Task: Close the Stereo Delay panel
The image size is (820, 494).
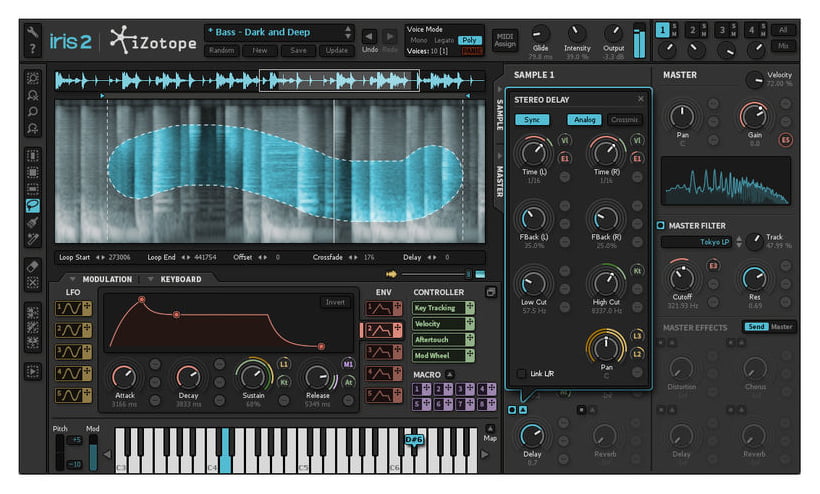Action: [641, 99]
